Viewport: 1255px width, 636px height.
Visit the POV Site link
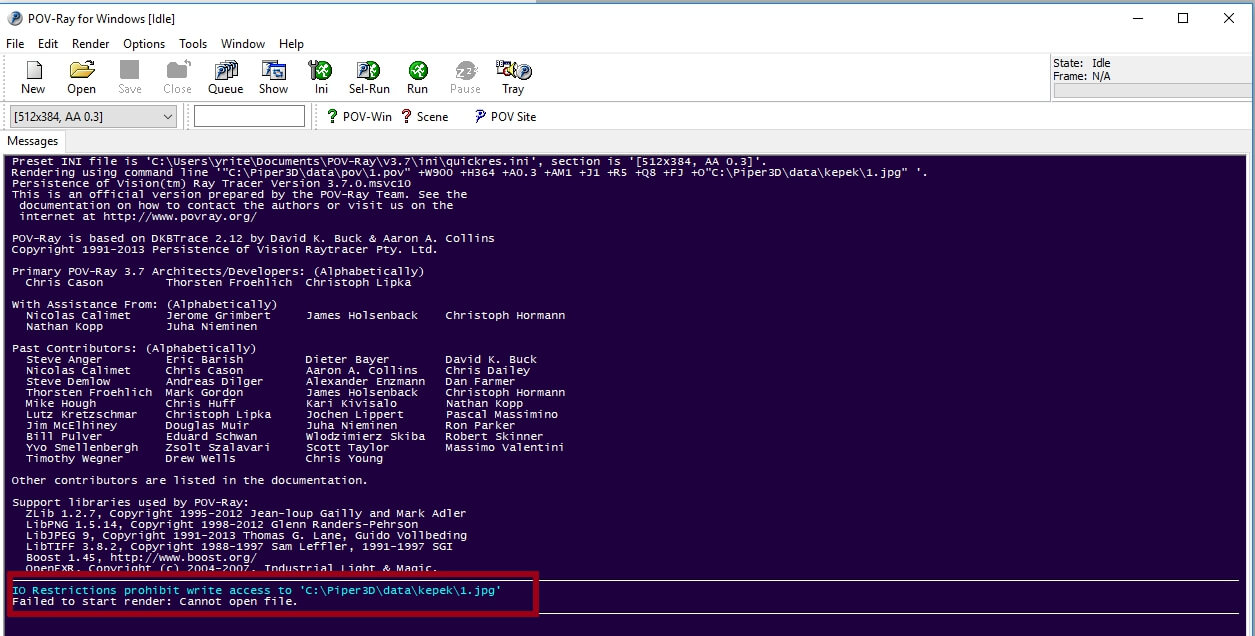[x=505, y=117]
